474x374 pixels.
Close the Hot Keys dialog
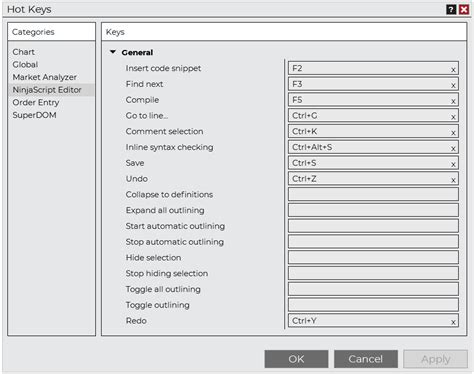pyautogui.click(x=464, y=9)
